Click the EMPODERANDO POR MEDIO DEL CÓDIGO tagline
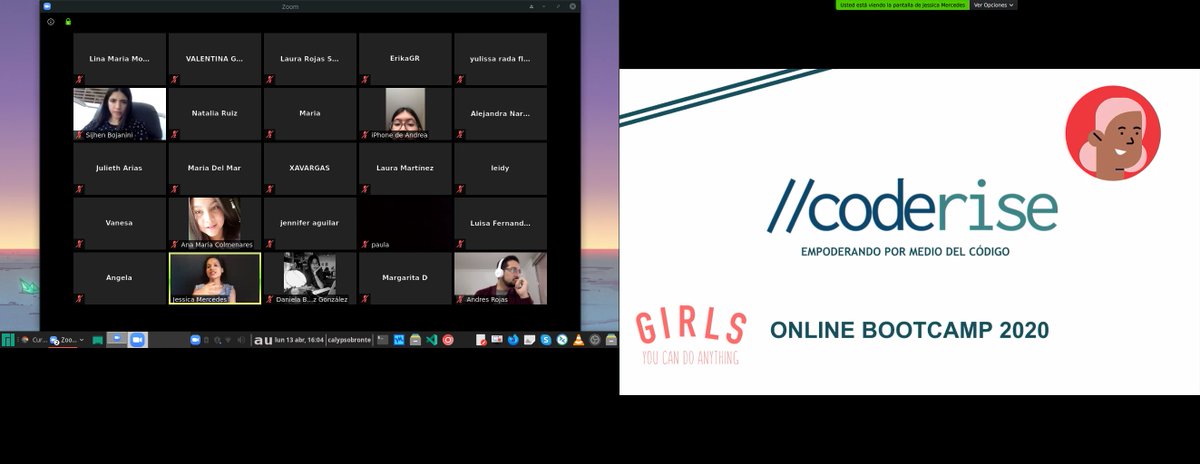This screenshot has width=1200, height=464. (905, 251)
